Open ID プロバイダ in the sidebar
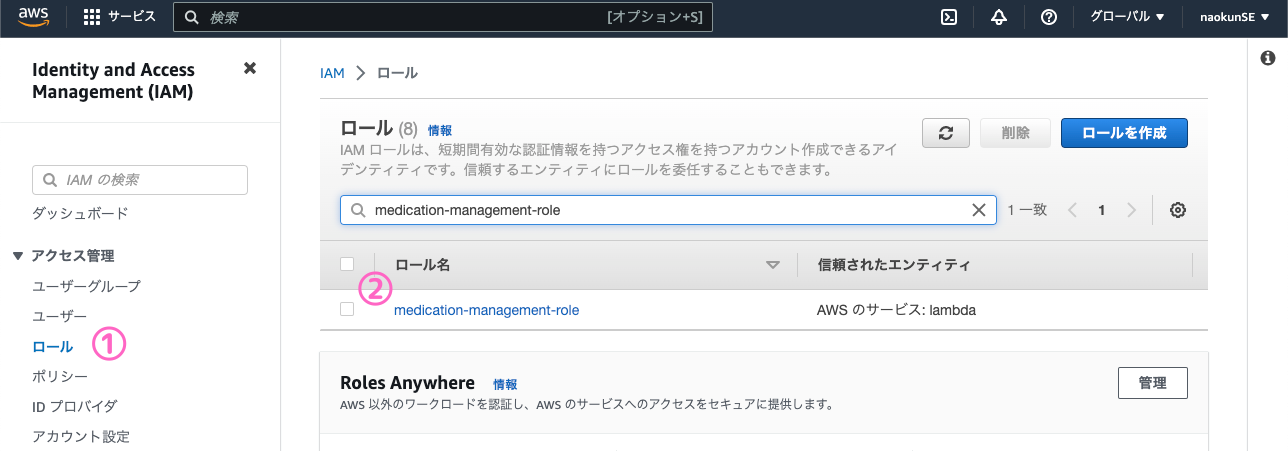 (75, 407)
